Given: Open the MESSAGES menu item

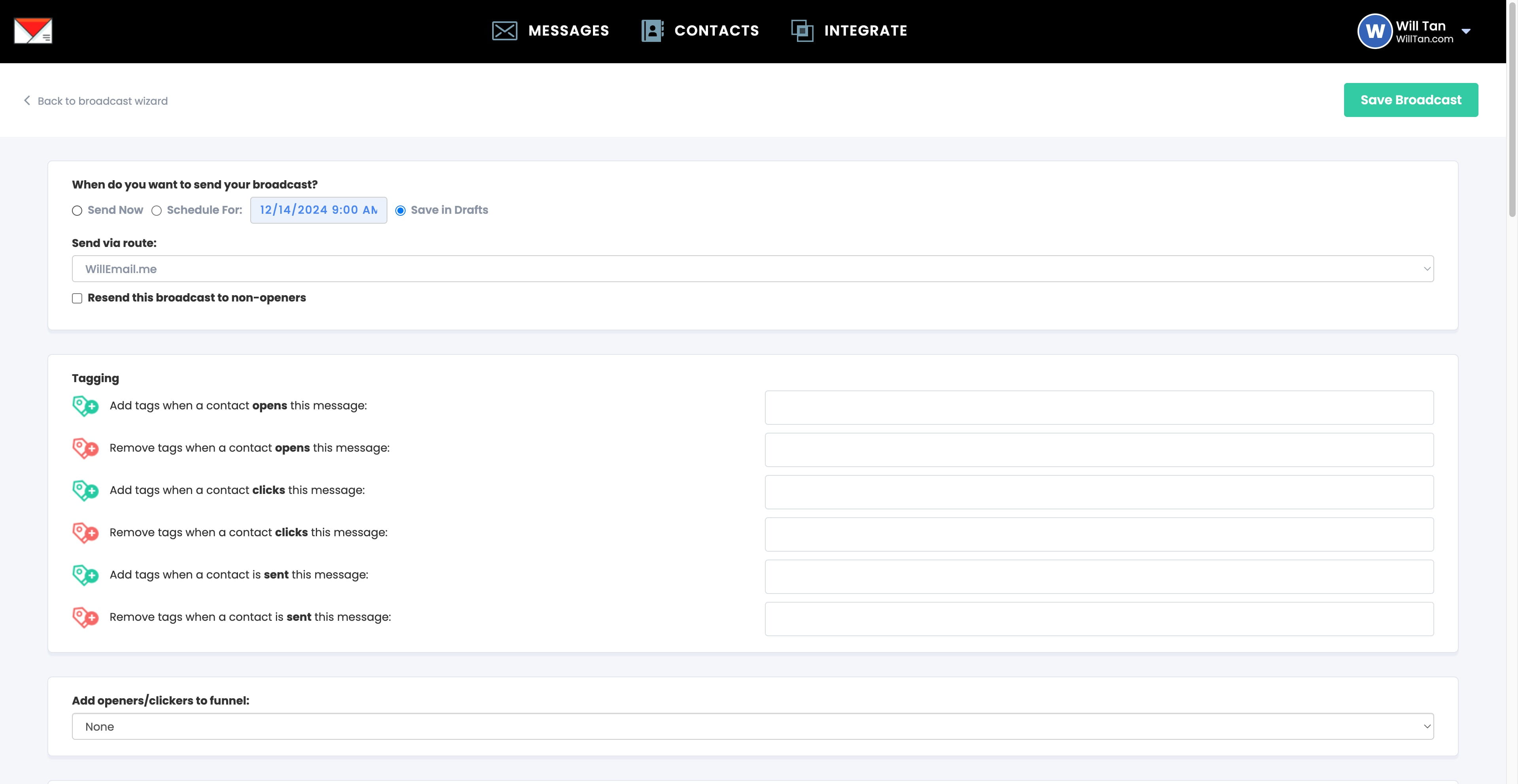Looking at the screenshot, I should 568,31.
